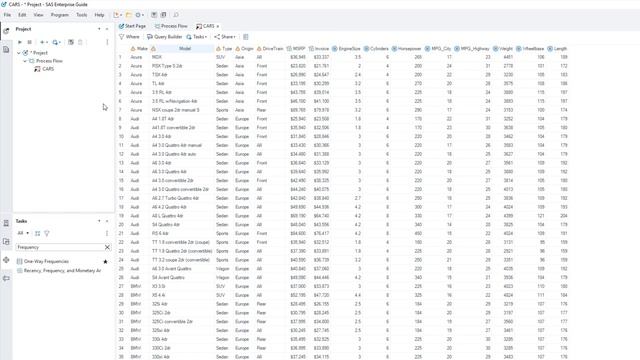Viewport: 640px width, 360px height.
Task: Click the Servers sidebar icon with folder
Action: pos(6,241)
